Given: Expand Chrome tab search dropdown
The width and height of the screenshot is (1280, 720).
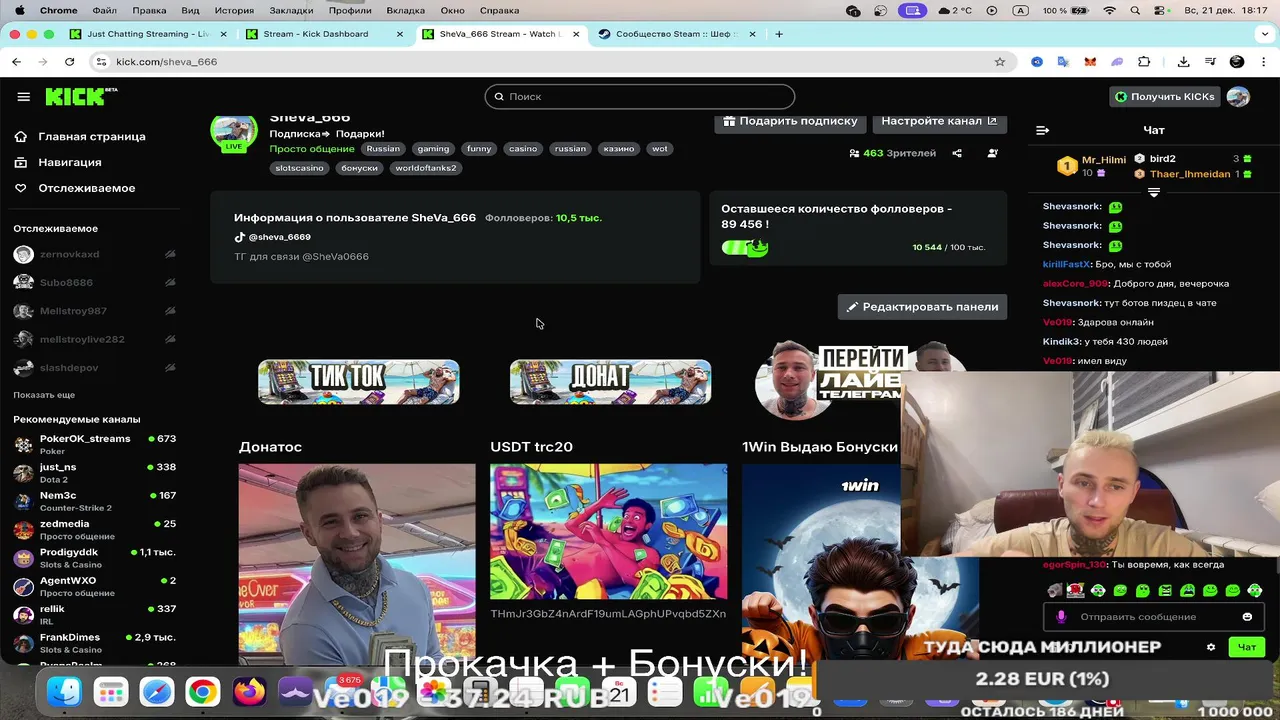Looking at the screenshot, I should pyautogui.click(x=1265, y=34).
